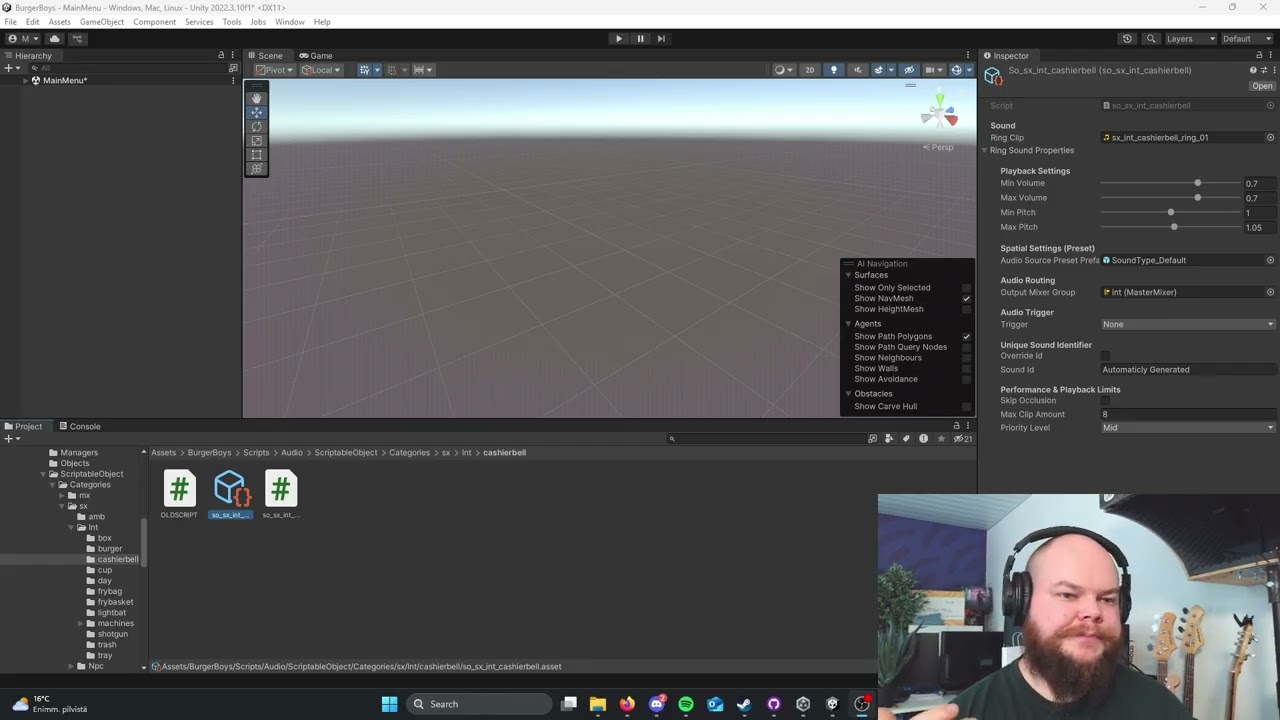Click the Project search field
This screenshot has height=720, width=1280.
(x=765, y=439)
